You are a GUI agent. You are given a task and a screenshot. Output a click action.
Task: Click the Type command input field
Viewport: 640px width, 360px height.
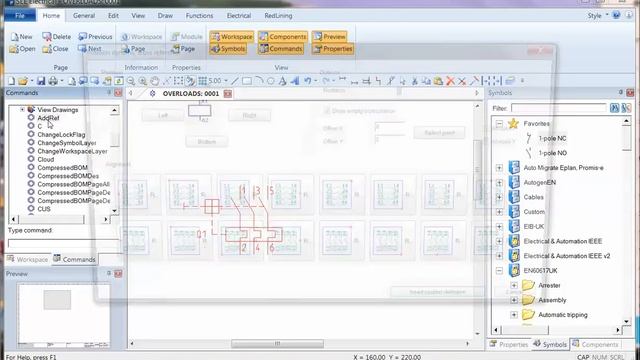pyautogui.click(x=63, y=244)
